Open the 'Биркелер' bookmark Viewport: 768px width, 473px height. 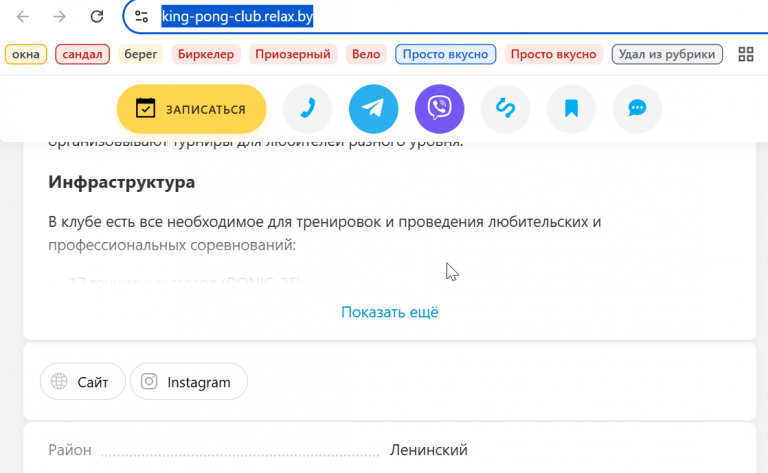click(x=206, y=54)
